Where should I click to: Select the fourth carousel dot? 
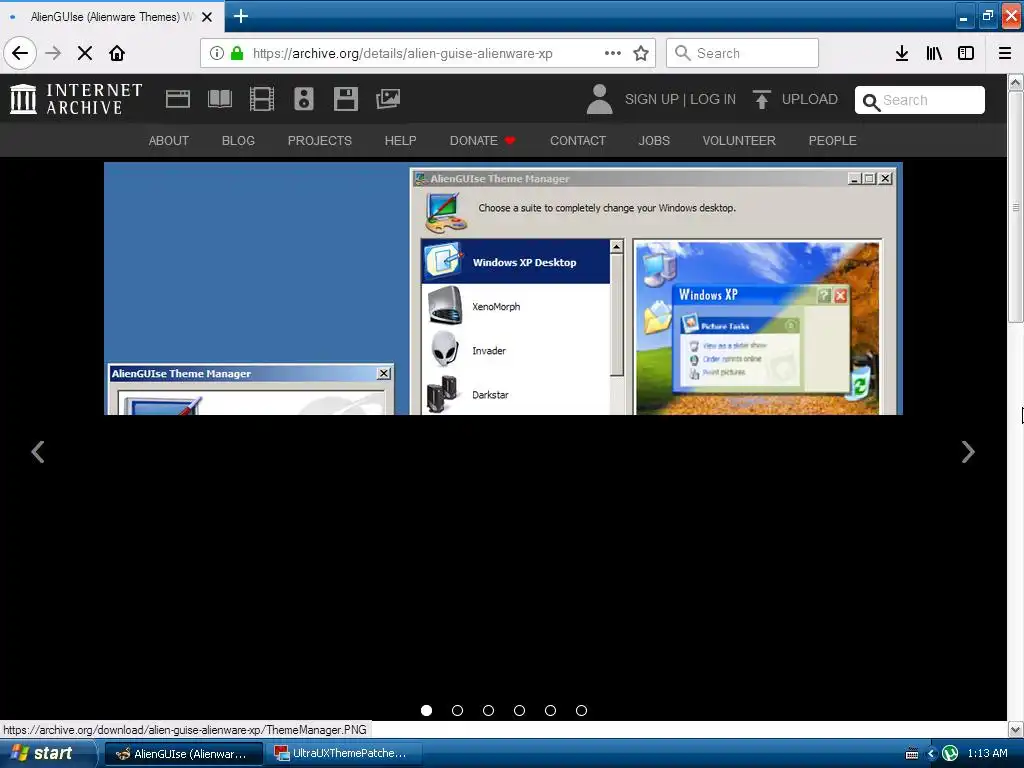pos(519,711)
